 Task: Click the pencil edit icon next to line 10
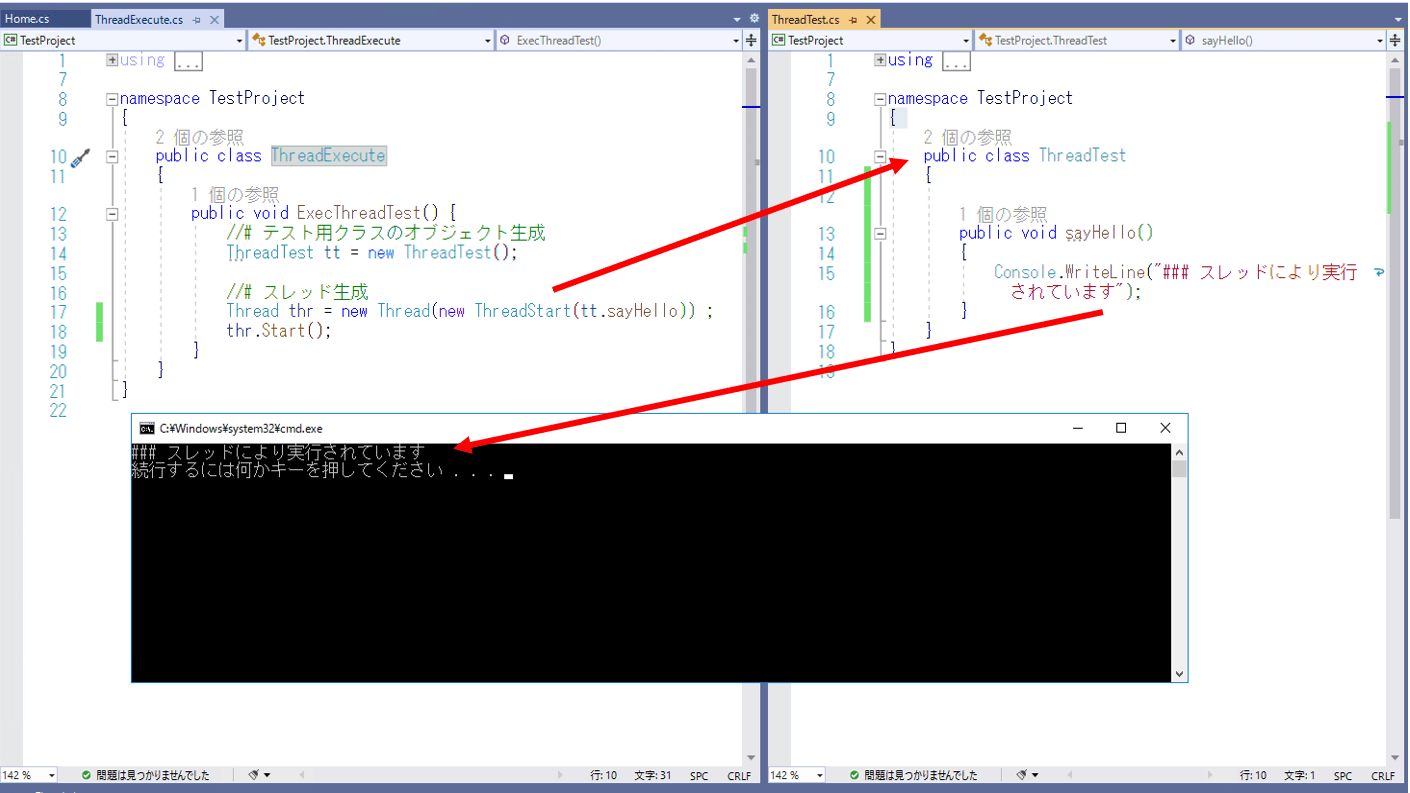coord(80,156)
